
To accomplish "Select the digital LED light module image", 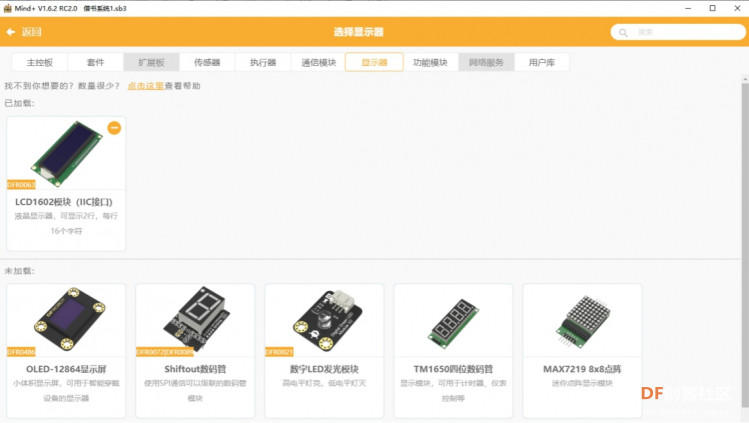I will pos(327,320).
